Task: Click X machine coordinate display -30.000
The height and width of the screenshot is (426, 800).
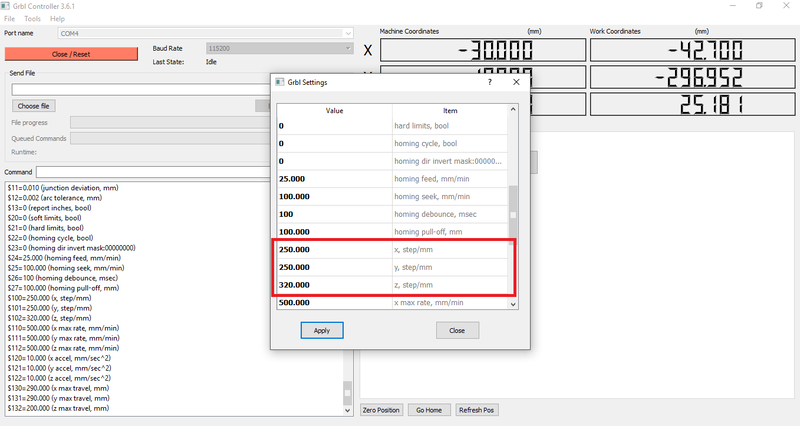Action: [483, 51]
